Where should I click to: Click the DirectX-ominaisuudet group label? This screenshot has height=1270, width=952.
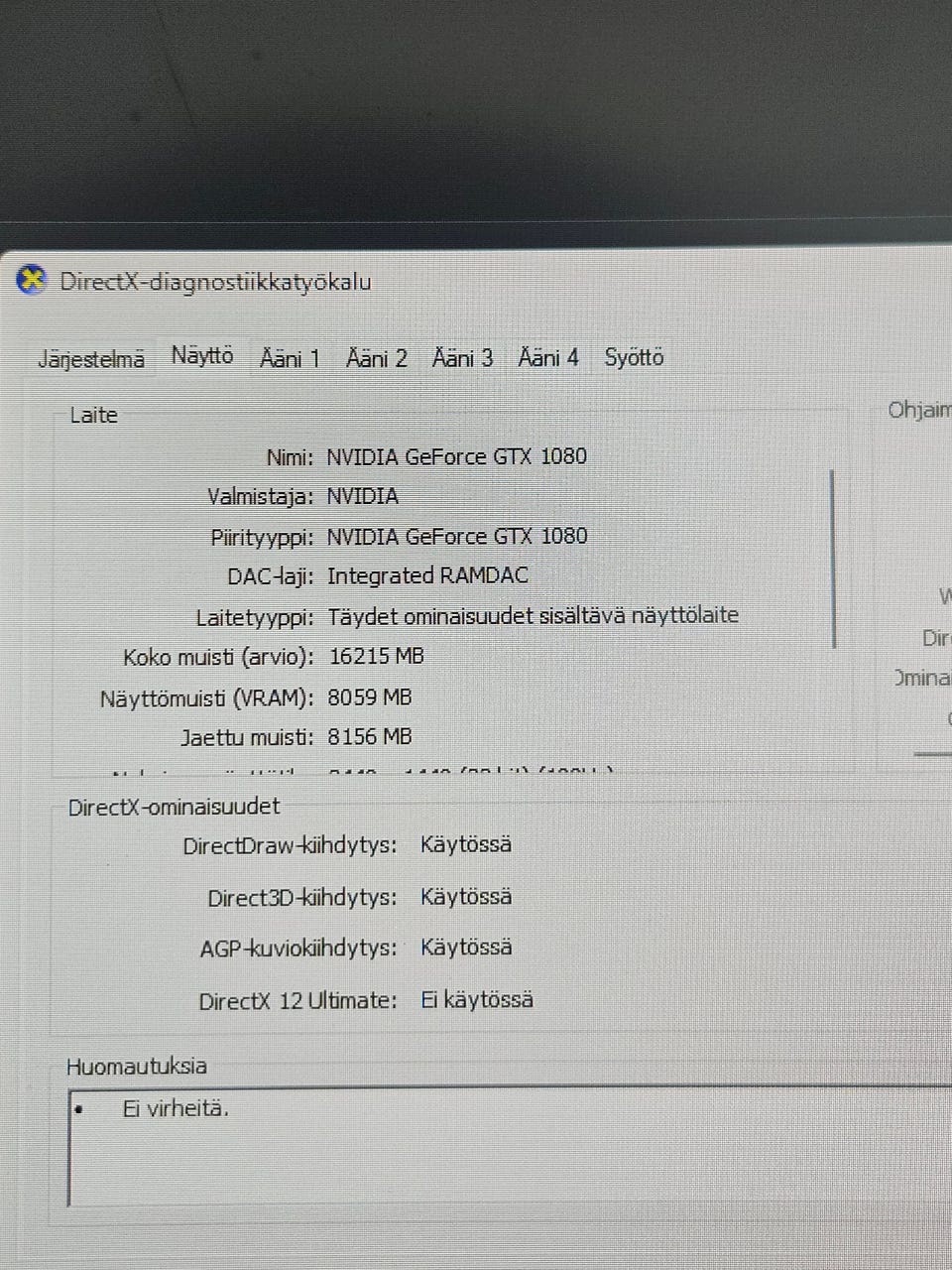[x=174, y=807]
